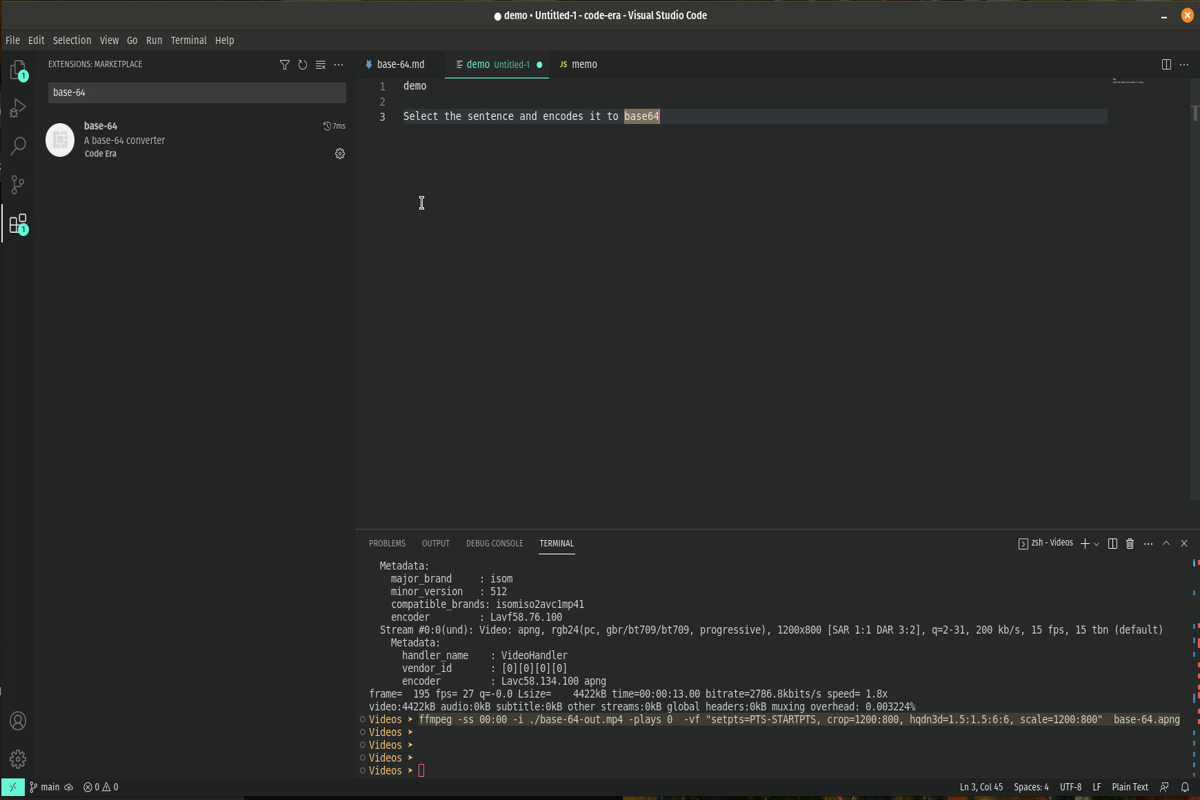Open the remote window indicator

12,787
